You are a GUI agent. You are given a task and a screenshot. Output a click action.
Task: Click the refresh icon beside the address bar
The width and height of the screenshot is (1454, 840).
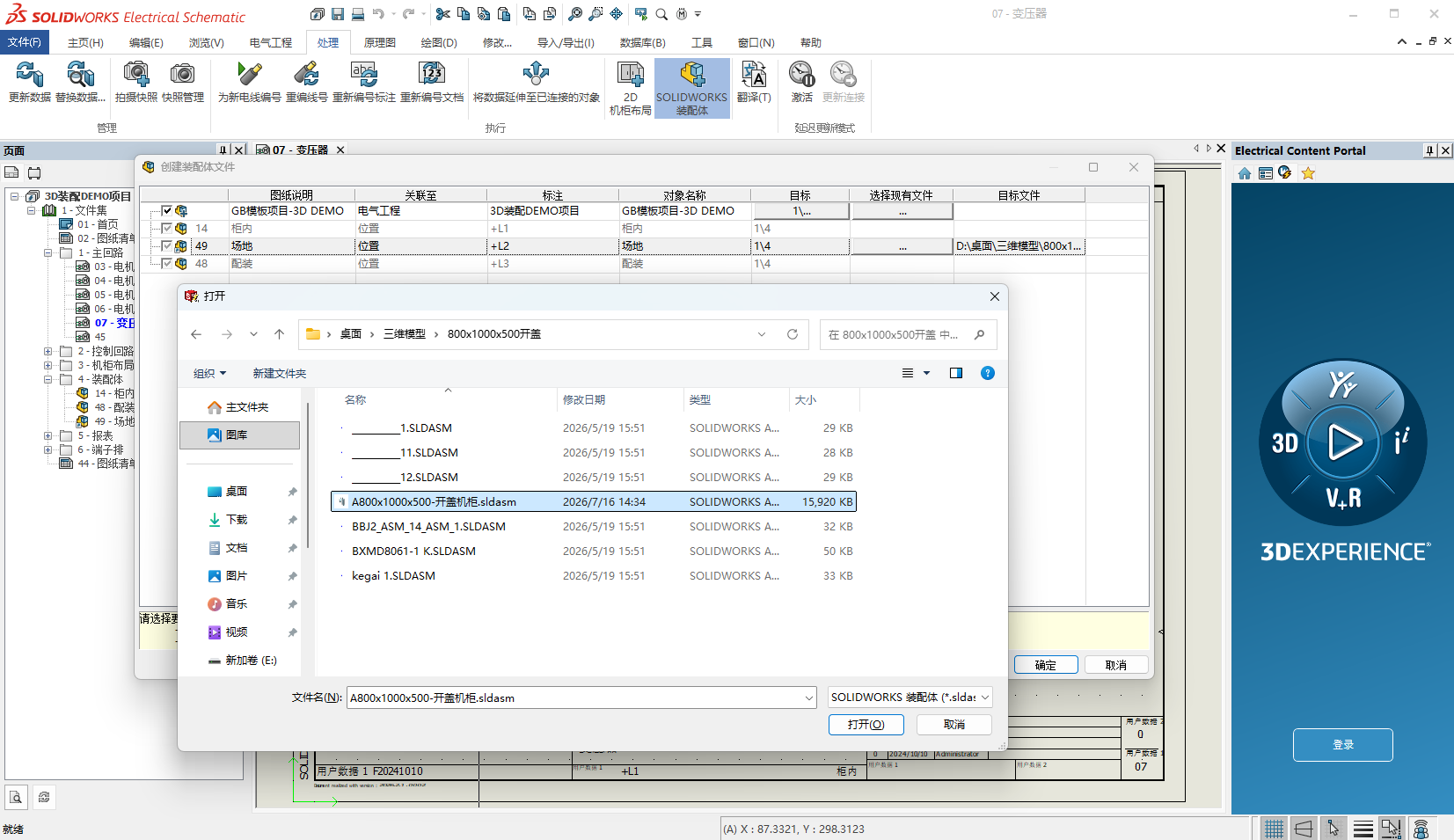click(x=793, y=334)
